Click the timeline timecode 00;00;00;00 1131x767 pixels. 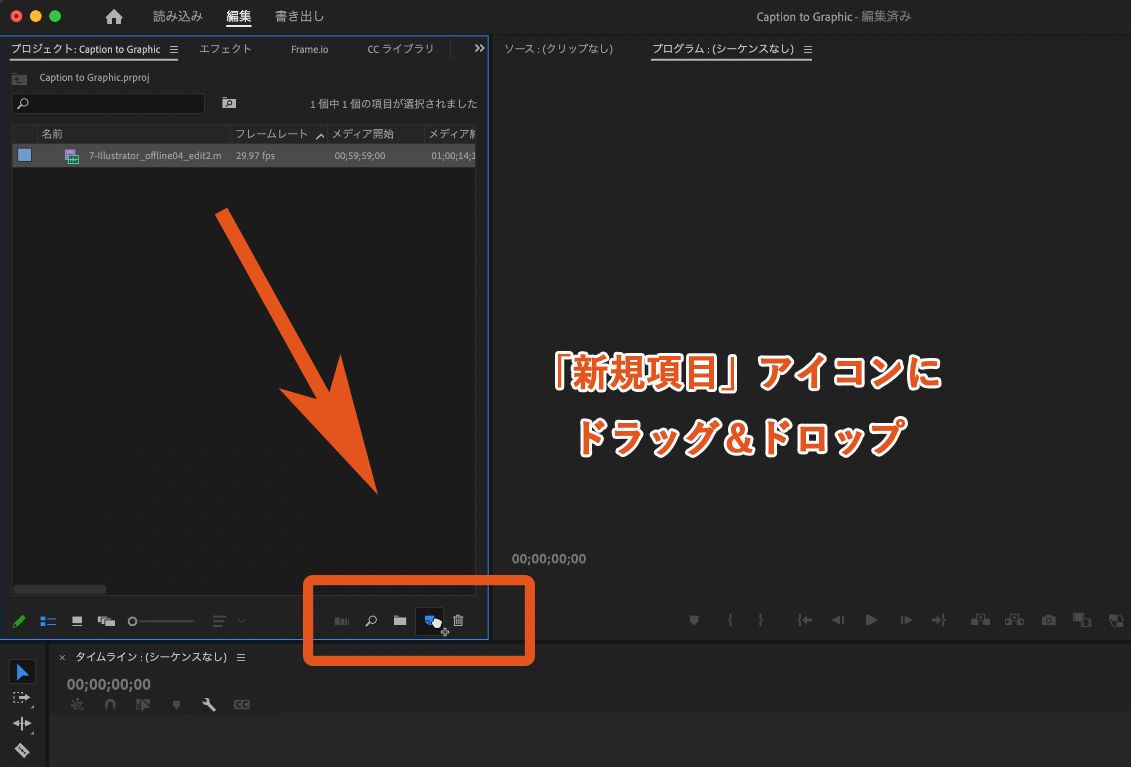[x=109, y=684]
